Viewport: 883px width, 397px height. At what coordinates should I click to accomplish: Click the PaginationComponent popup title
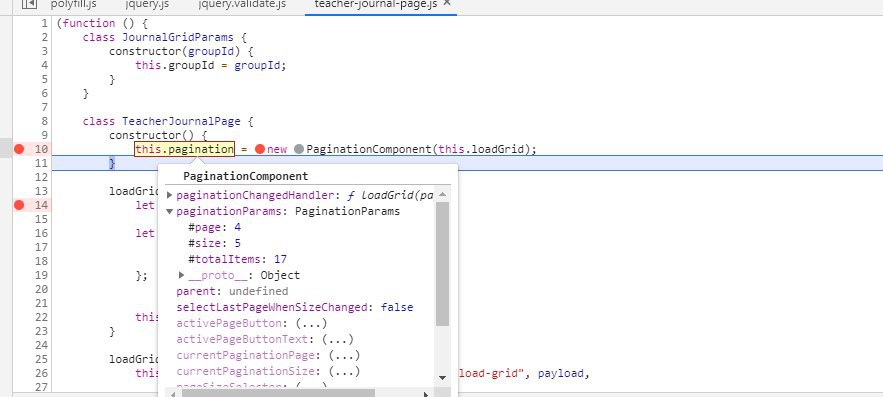[246, 176]
